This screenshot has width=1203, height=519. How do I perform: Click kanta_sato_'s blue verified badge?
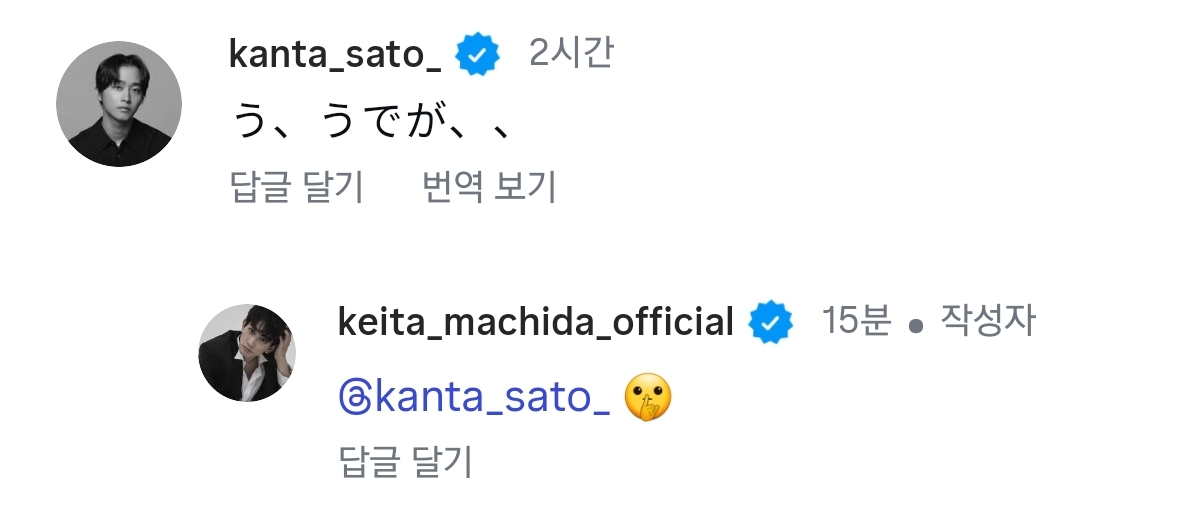[478, 56]
